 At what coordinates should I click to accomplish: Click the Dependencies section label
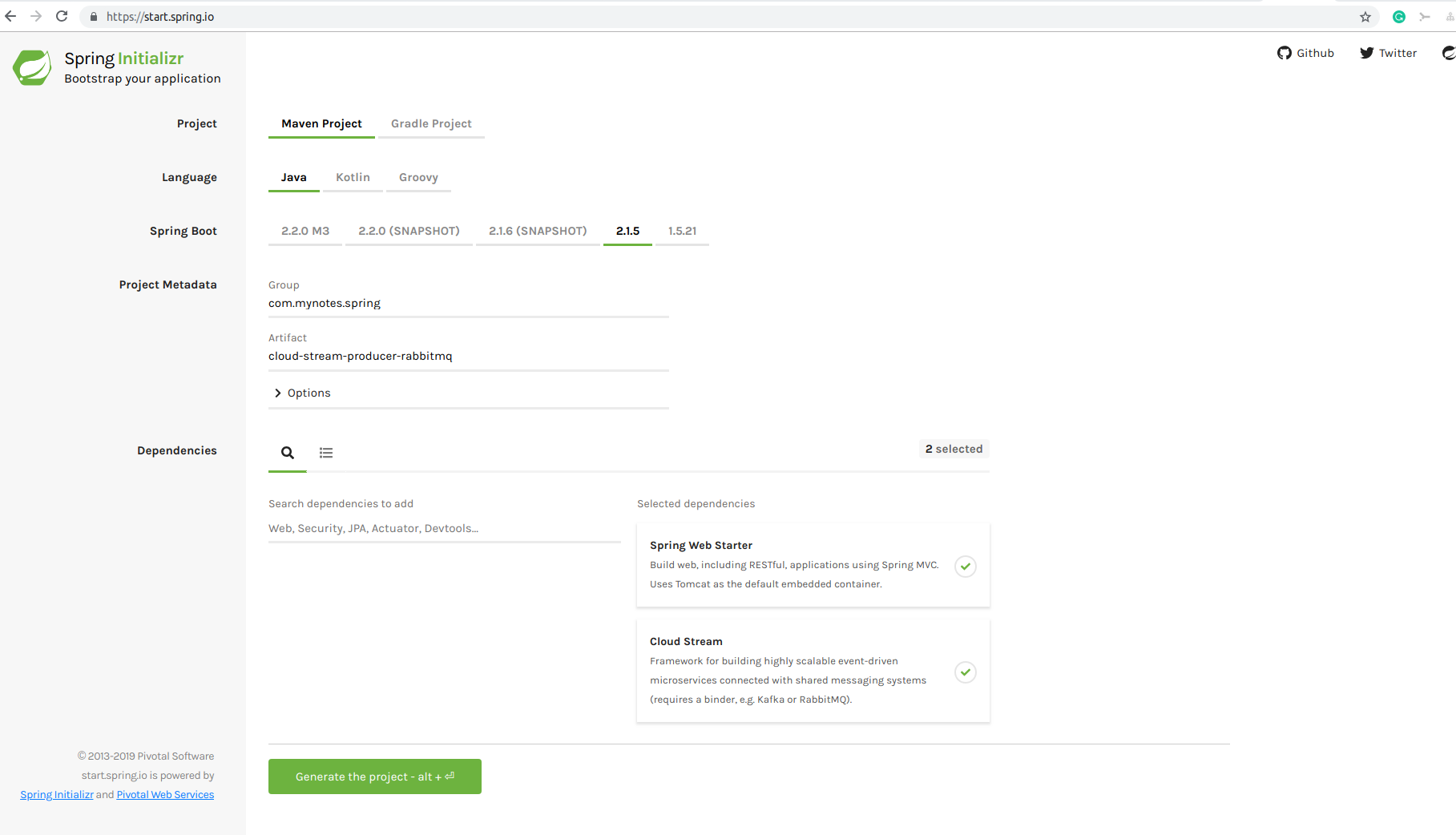[177, 450]
